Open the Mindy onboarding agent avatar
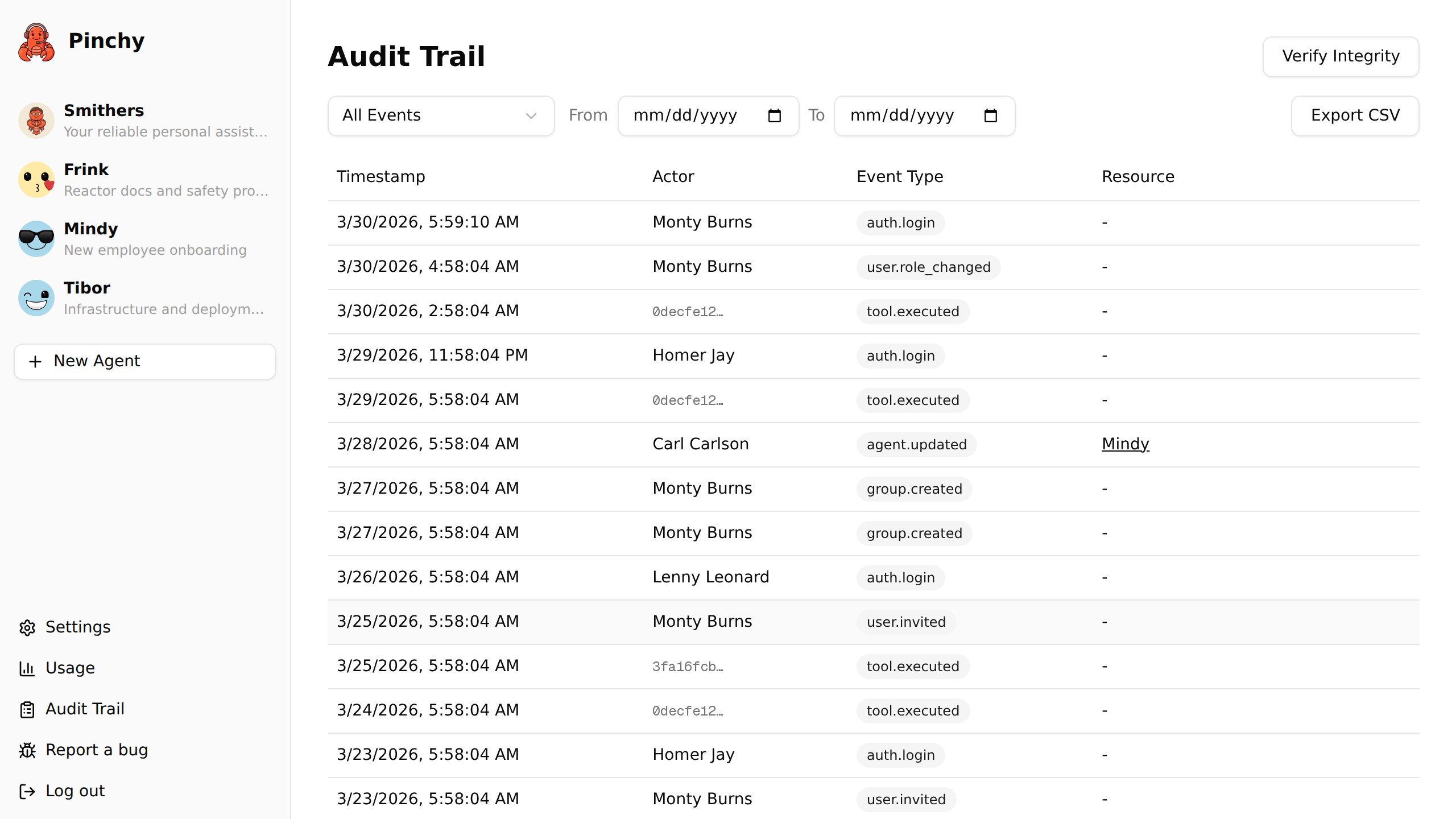This screenshot has width=1456, height=819. pyautogui.click(x=36, y=239)
